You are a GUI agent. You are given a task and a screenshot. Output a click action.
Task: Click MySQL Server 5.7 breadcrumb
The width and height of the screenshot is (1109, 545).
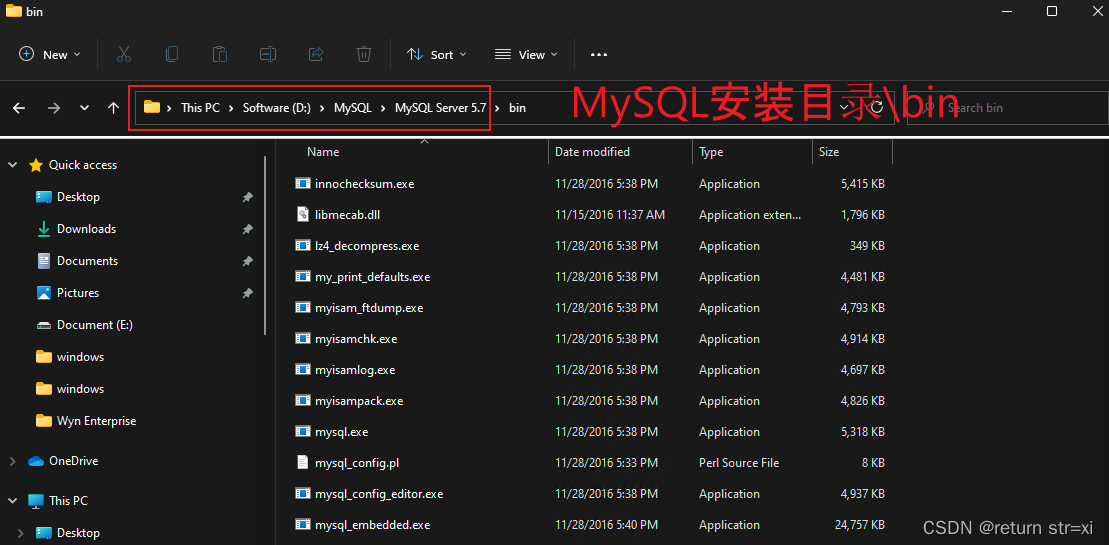(x=440, y=108)
